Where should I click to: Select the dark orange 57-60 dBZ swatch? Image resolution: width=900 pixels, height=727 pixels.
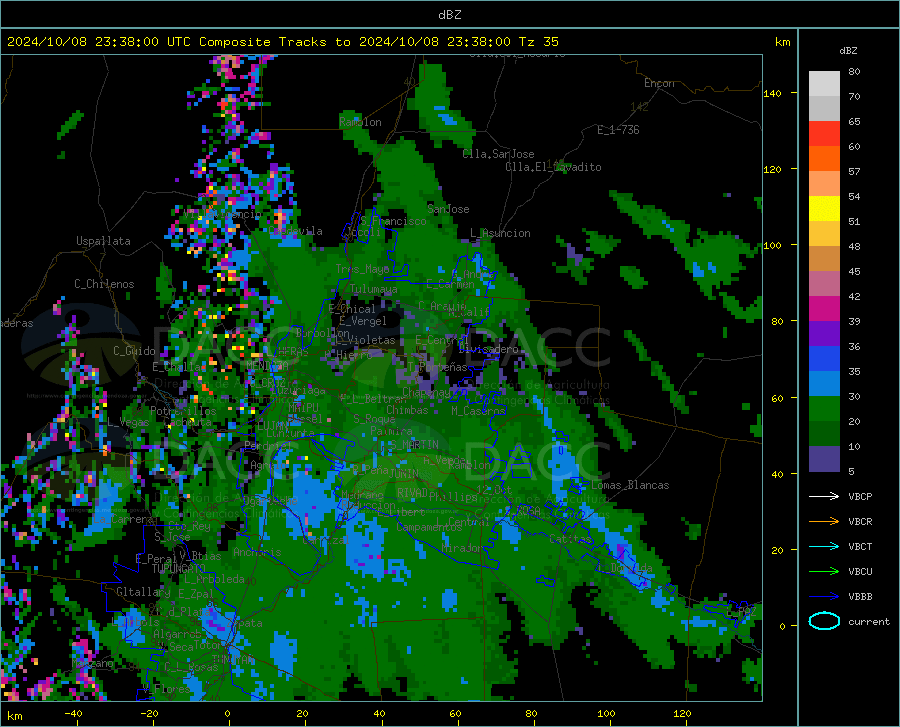click(x=824, y=159)
